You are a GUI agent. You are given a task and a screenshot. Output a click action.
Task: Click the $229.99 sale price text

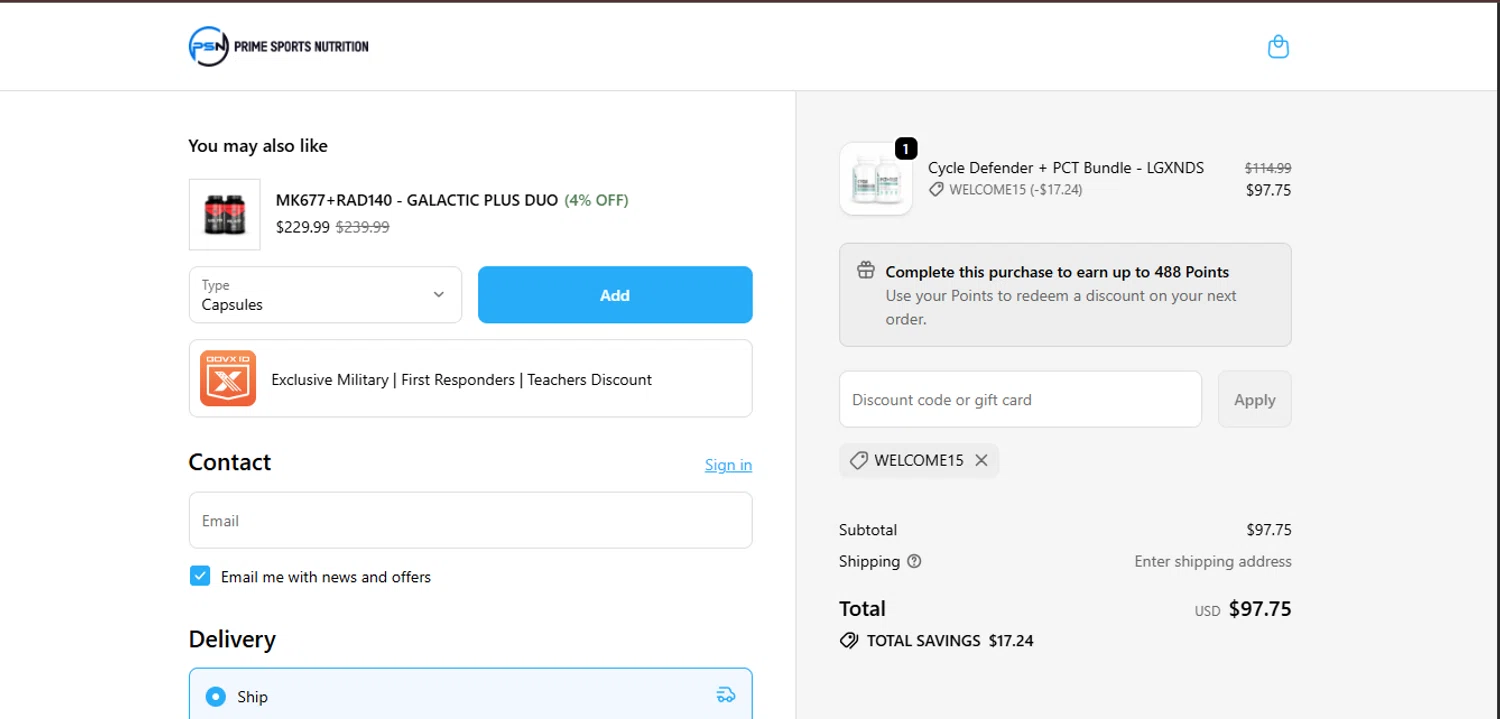coord(303,227)
